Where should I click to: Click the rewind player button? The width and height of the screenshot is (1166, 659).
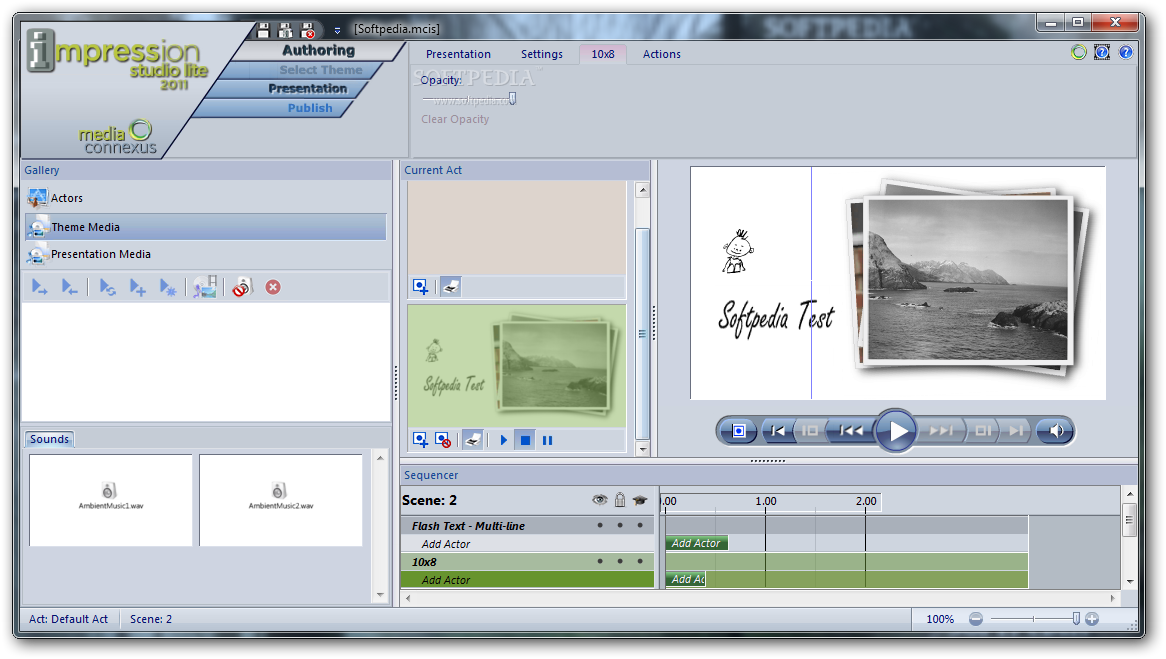pyautogui.click(x=851, y=431)
